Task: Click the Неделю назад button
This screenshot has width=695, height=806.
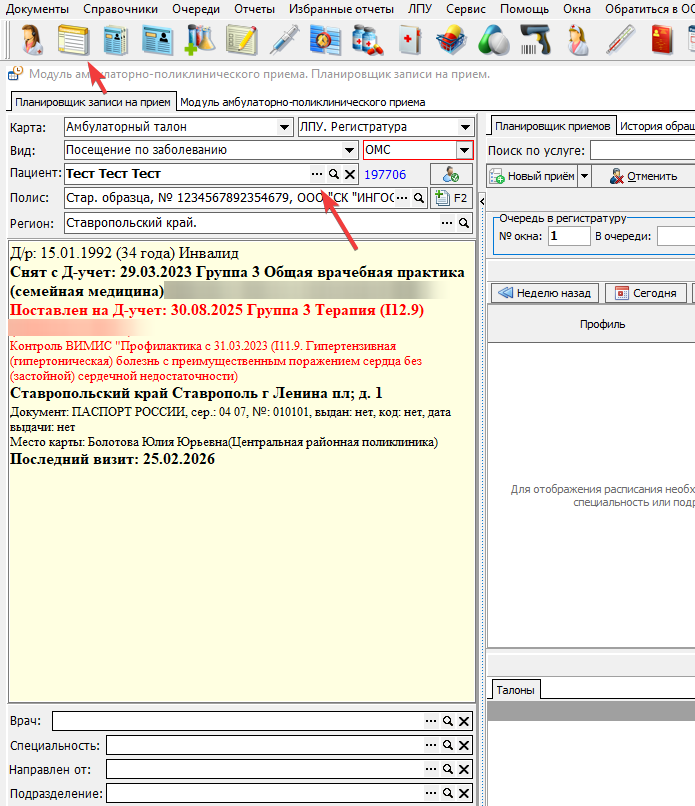Action: pyautogui.click(x=545, y=293)
